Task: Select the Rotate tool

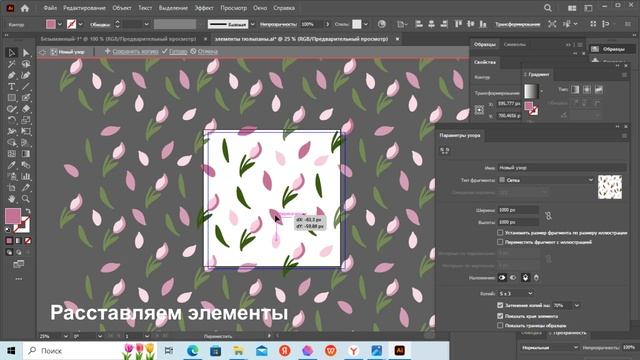Action: point(11,120)
